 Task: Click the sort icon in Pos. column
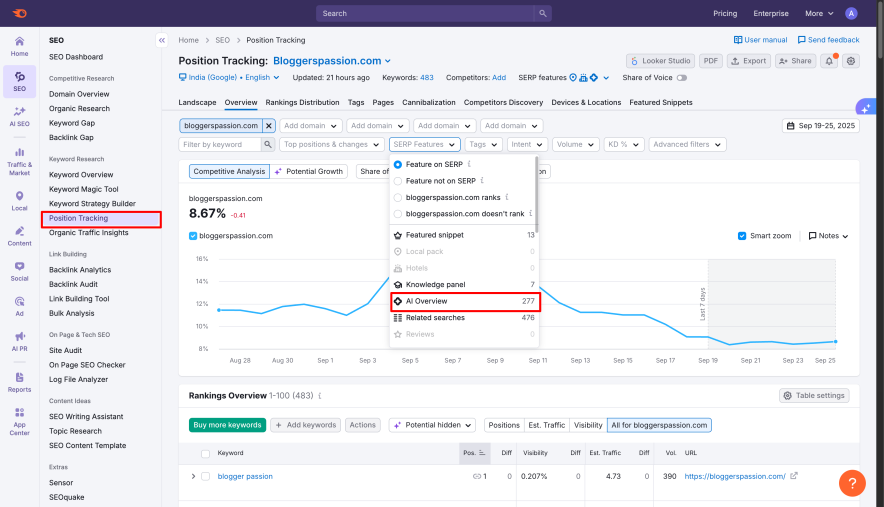[482, 453]
